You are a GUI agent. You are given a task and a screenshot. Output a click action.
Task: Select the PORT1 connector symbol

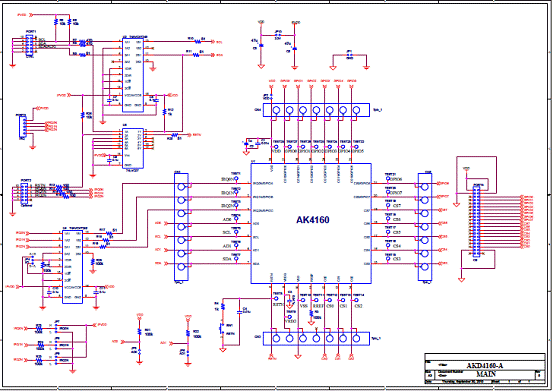[30, 44]
